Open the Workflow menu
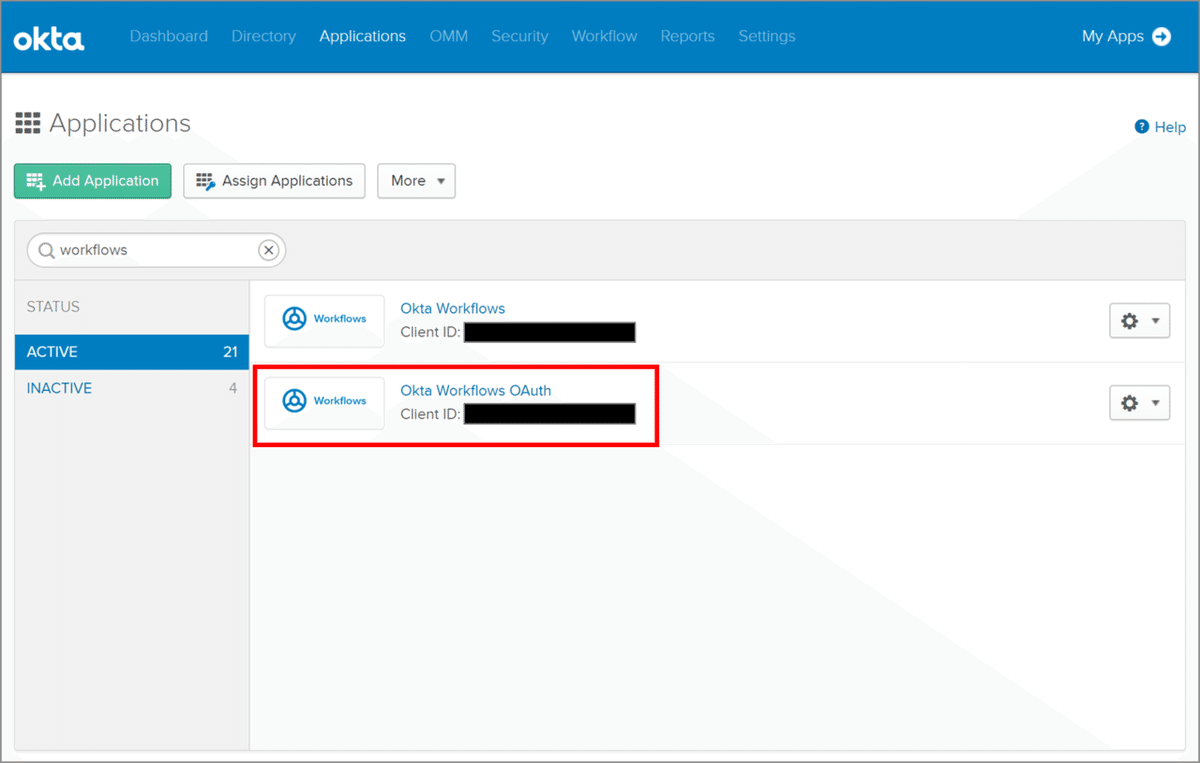The width and height of the screenshot is (1200, 763). point(604,36)
